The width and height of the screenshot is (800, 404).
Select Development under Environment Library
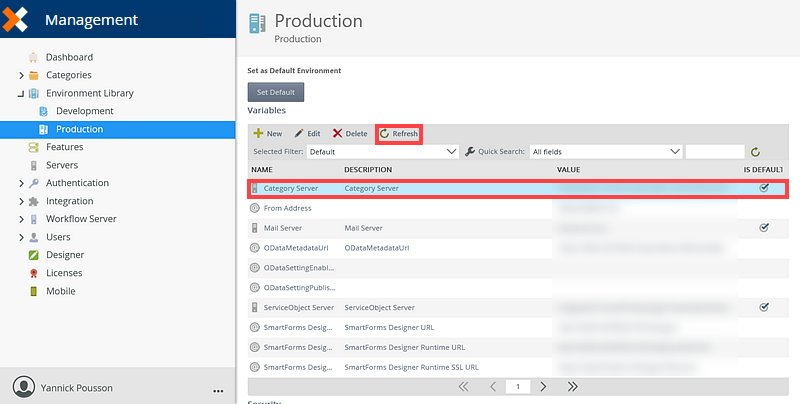84,111
